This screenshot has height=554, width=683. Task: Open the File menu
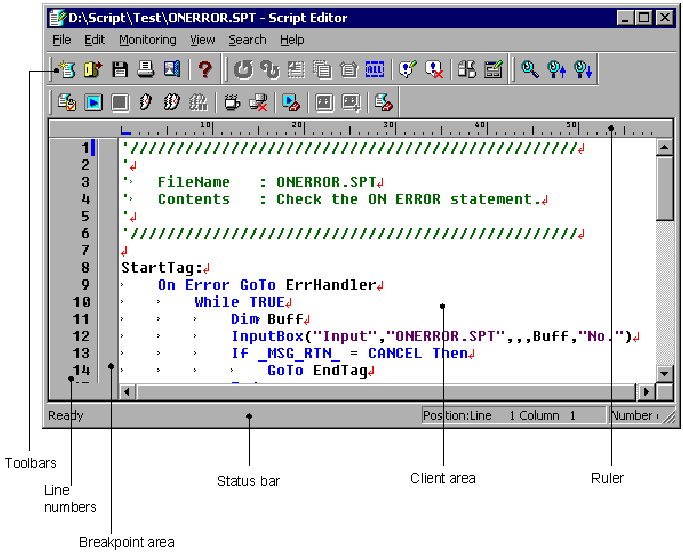62,40
